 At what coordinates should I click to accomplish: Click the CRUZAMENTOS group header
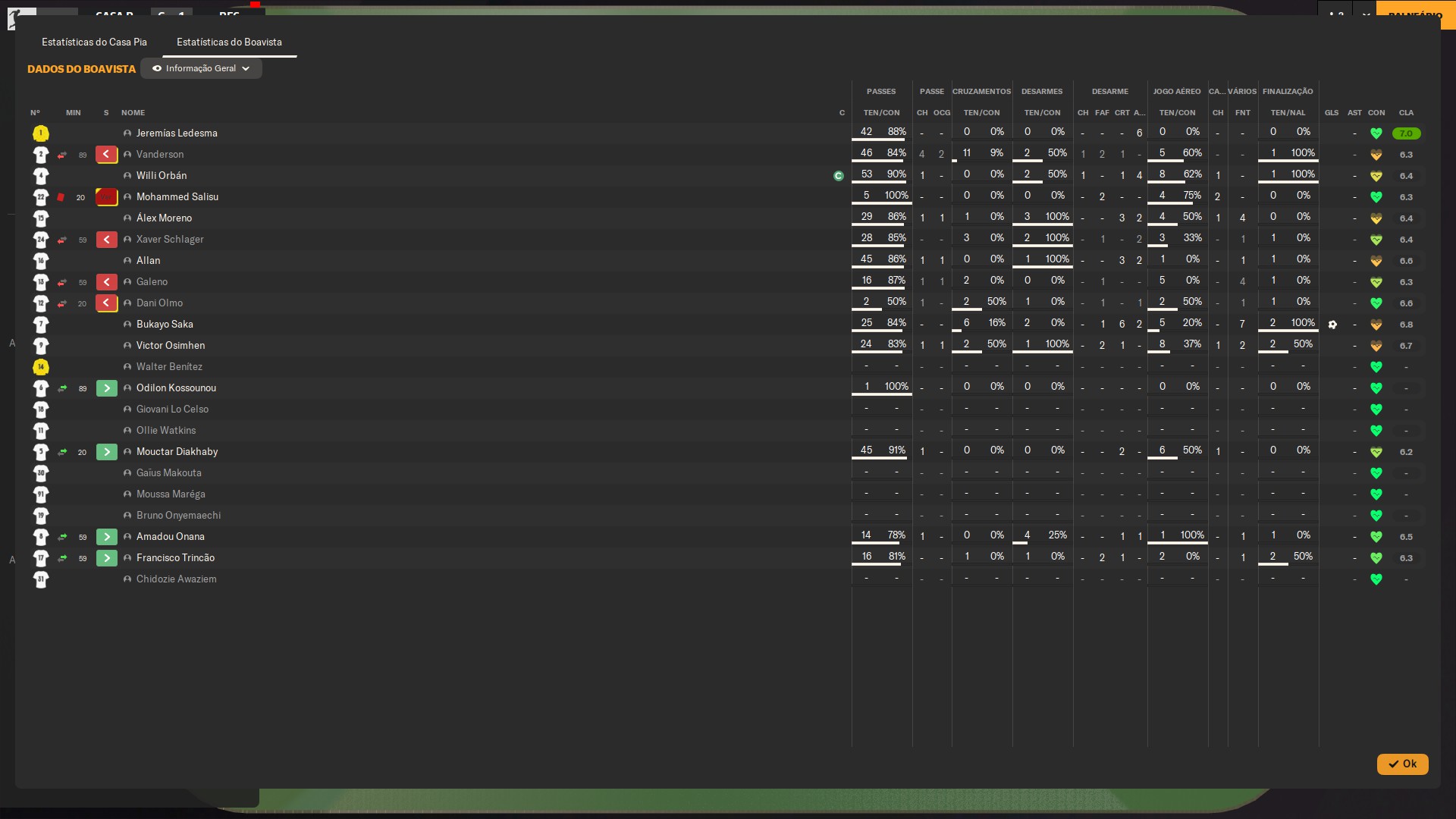[x=981, y=92]
